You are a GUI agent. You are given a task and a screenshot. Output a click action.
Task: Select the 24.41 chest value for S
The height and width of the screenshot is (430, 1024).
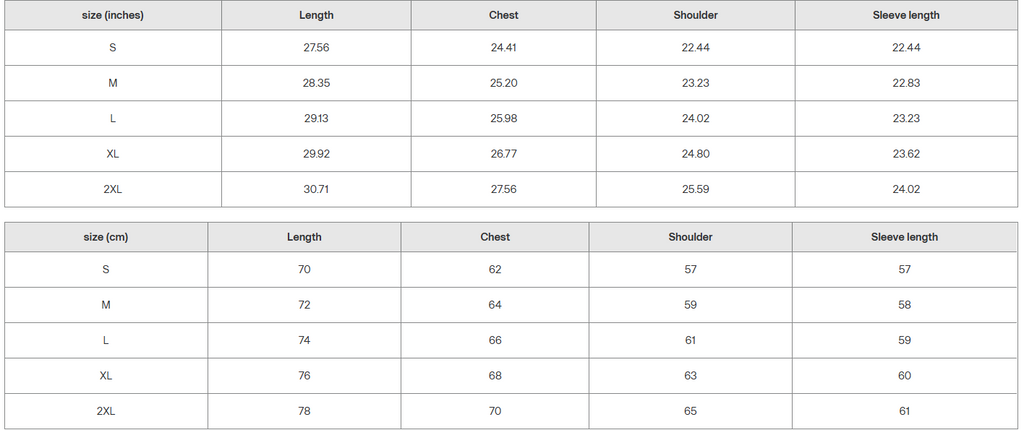point(504,48)
